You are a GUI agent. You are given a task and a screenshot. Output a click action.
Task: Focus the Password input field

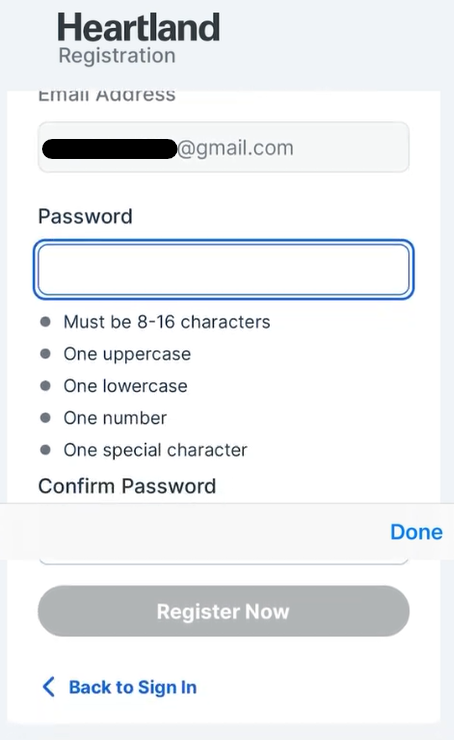(224, 269)
